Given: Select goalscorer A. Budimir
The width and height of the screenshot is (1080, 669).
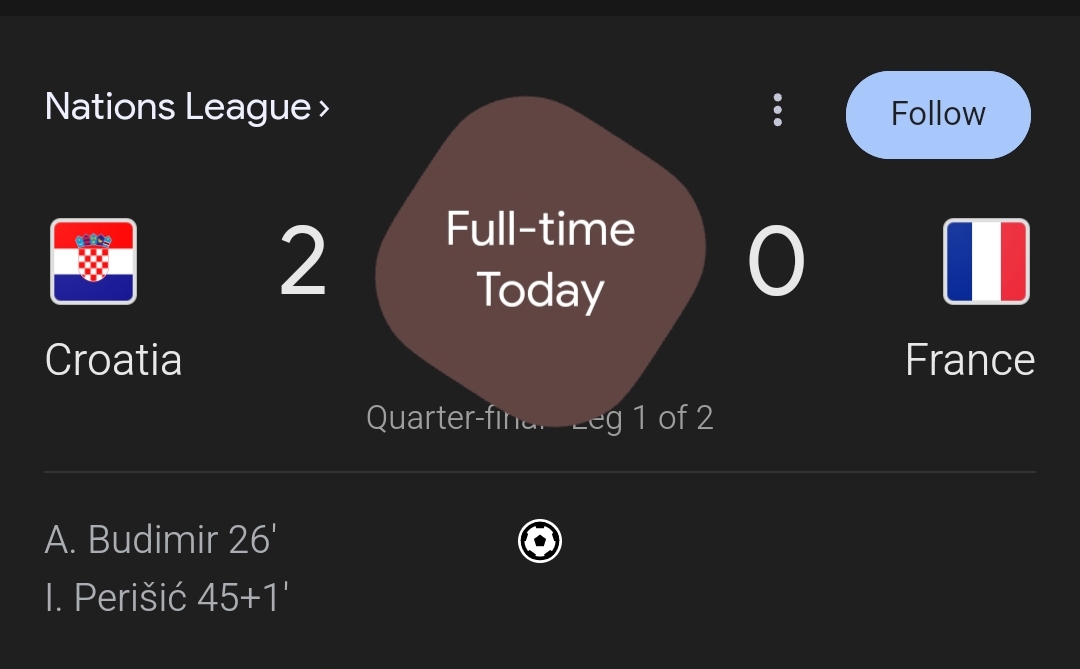Looking at the screenshot, I should (x=132, y=540).
